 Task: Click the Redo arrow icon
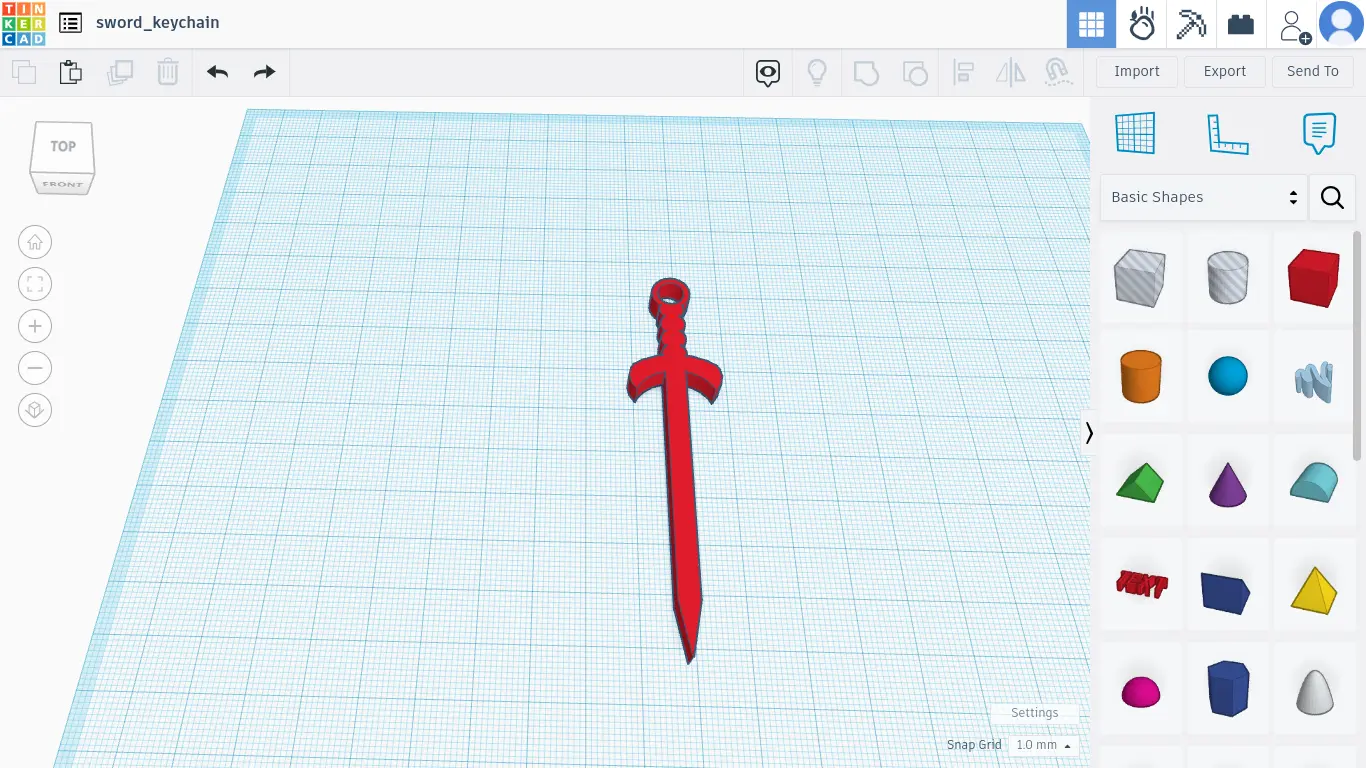tap(264, 72)
